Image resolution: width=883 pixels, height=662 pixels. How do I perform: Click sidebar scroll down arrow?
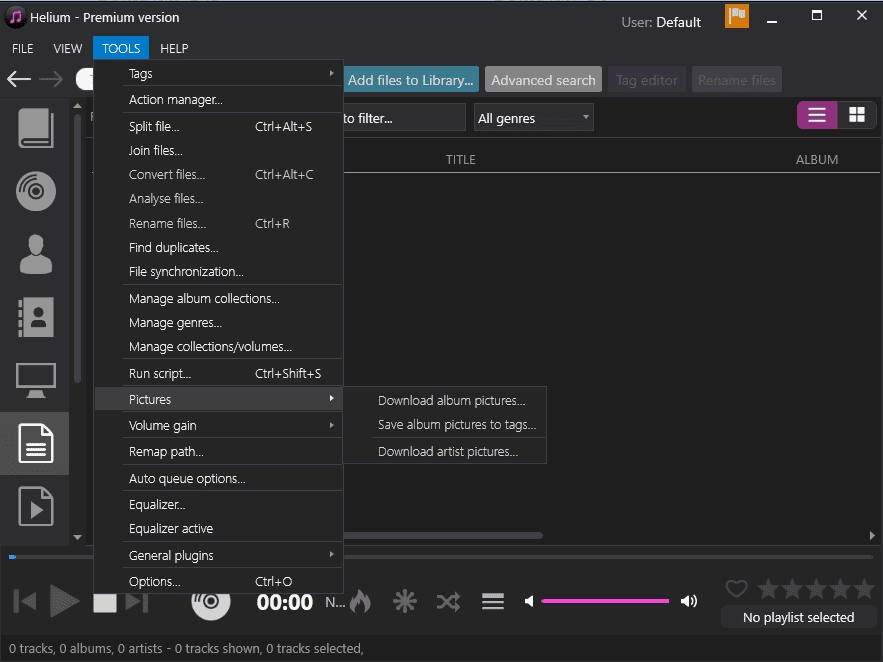(x=78, y=537)
